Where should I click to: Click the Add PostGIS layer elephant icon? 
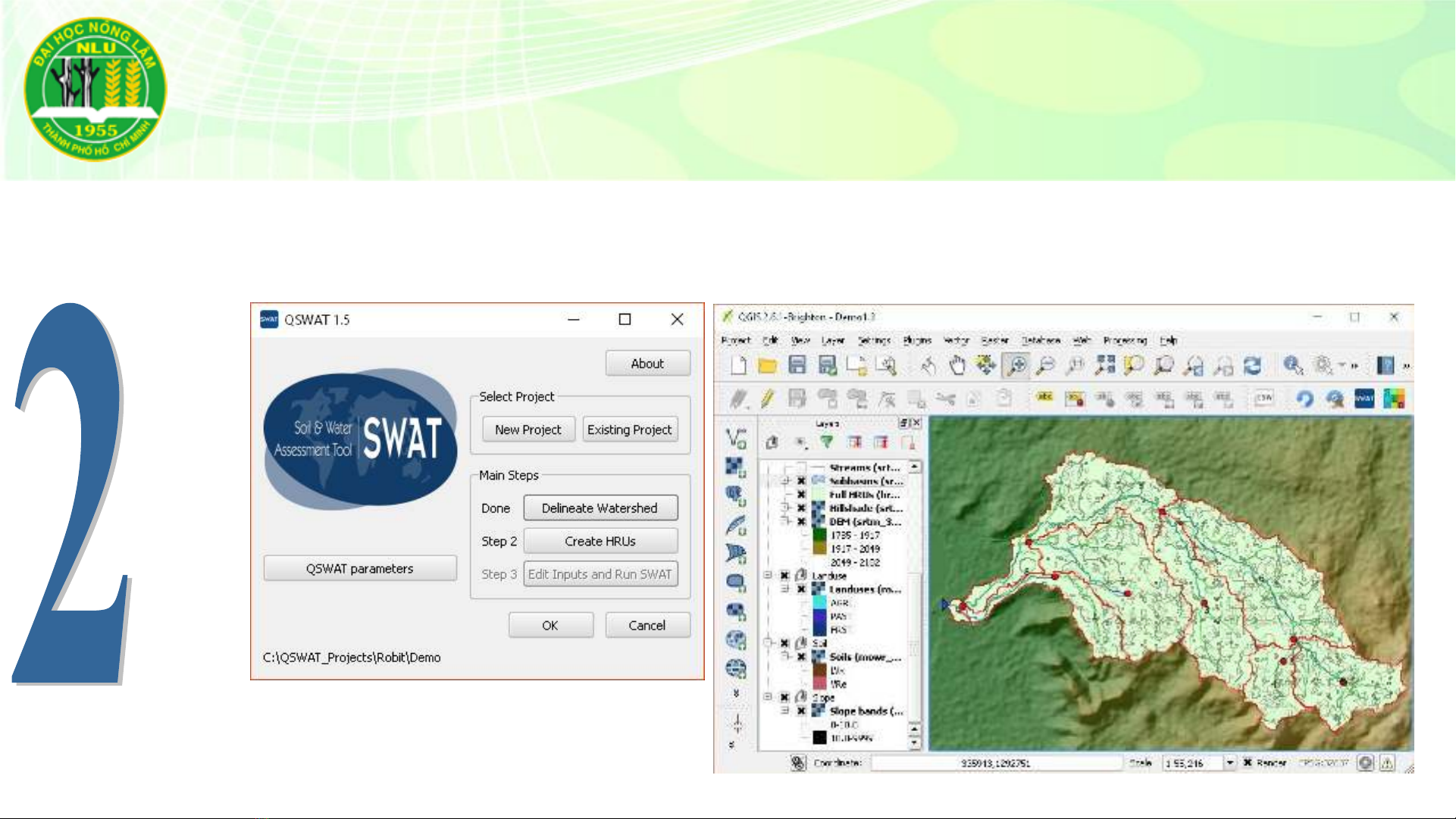click(x=735, y=495)
